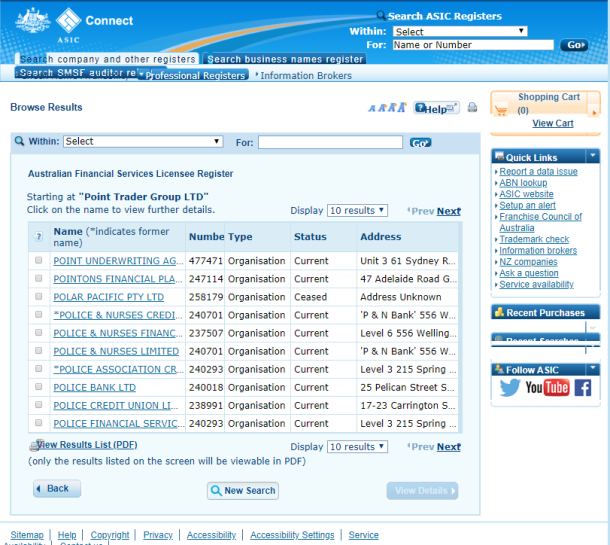Tick checkbox for POINTONS FINANCIAL PLA row
Viewport: 610px width, 545px height.
click(x=39, y=278)
